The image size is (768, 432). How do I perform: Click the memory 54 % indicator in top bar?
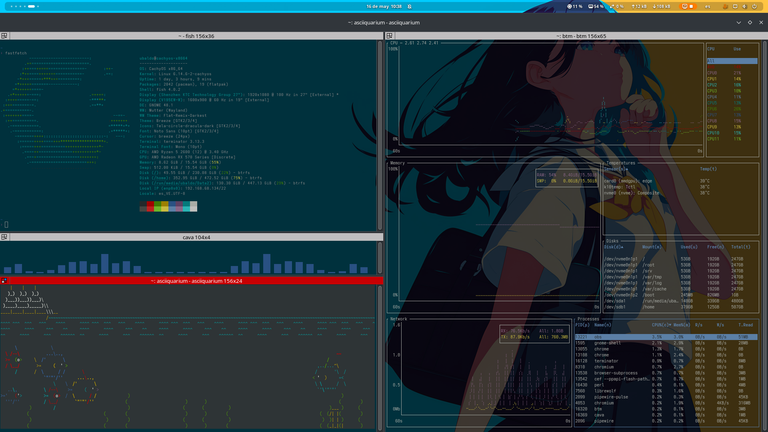tap(596, 6)
